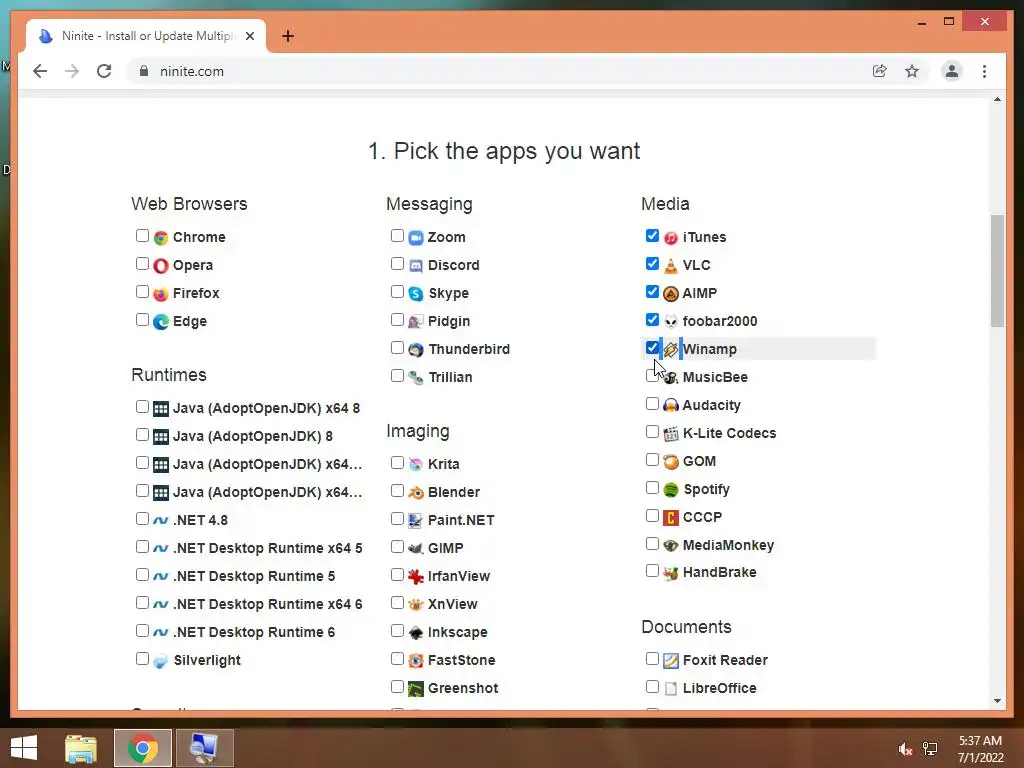Click the Zoom app icon
The height and width of the screenshot is (768, 1024).
pos(416,238)
